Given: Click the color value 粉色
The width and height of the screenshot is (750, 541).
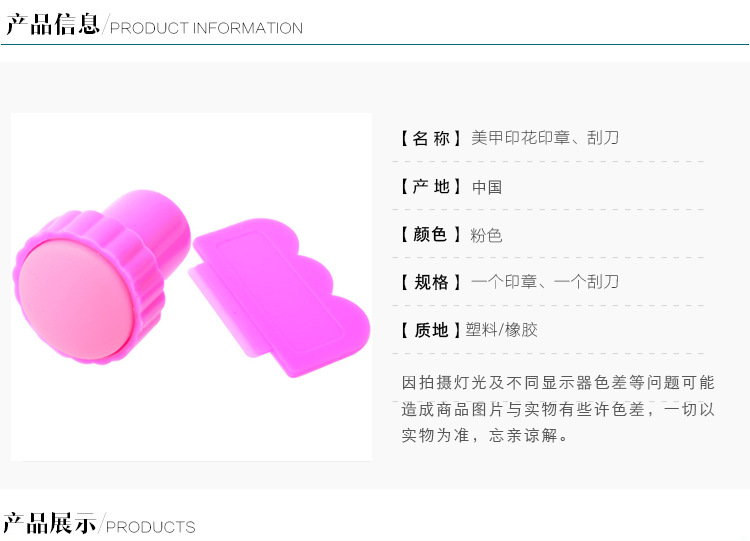Looking at the screenshot, I should click(x=486, y=235).
